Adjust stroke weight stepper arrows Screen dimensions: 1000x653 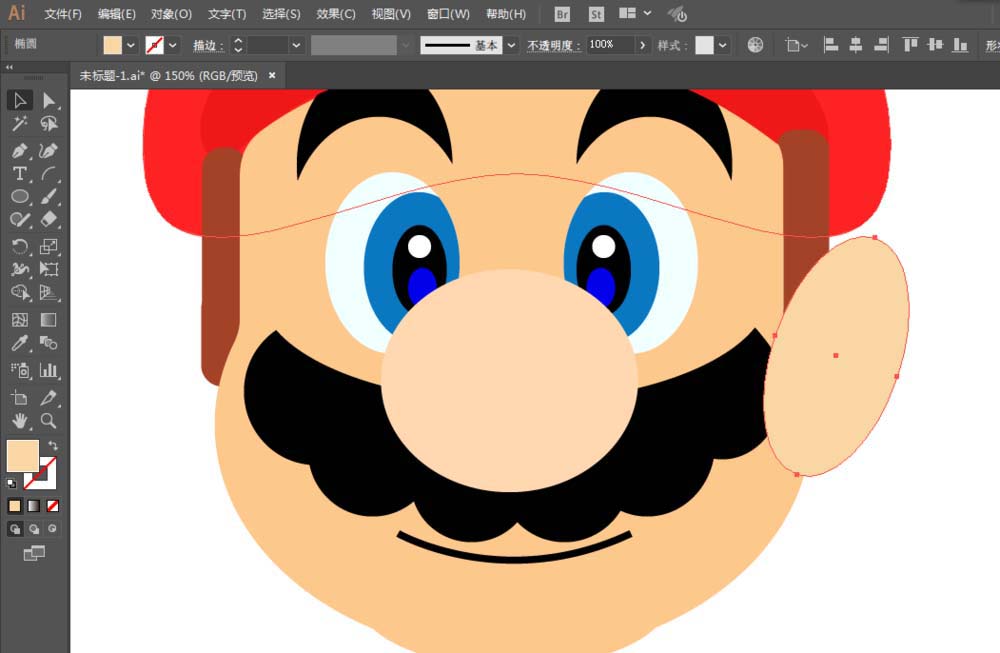[238, 45]
